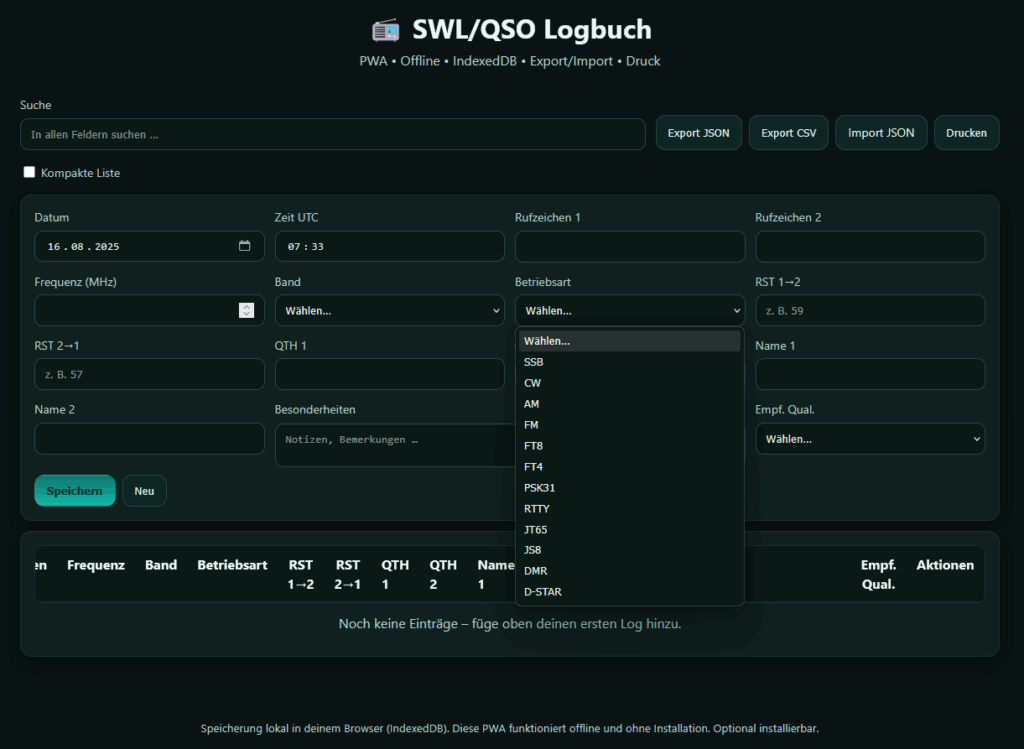Click the Neu button
This screenshot has width=1024, height=749.
click(x=144, y=491)
